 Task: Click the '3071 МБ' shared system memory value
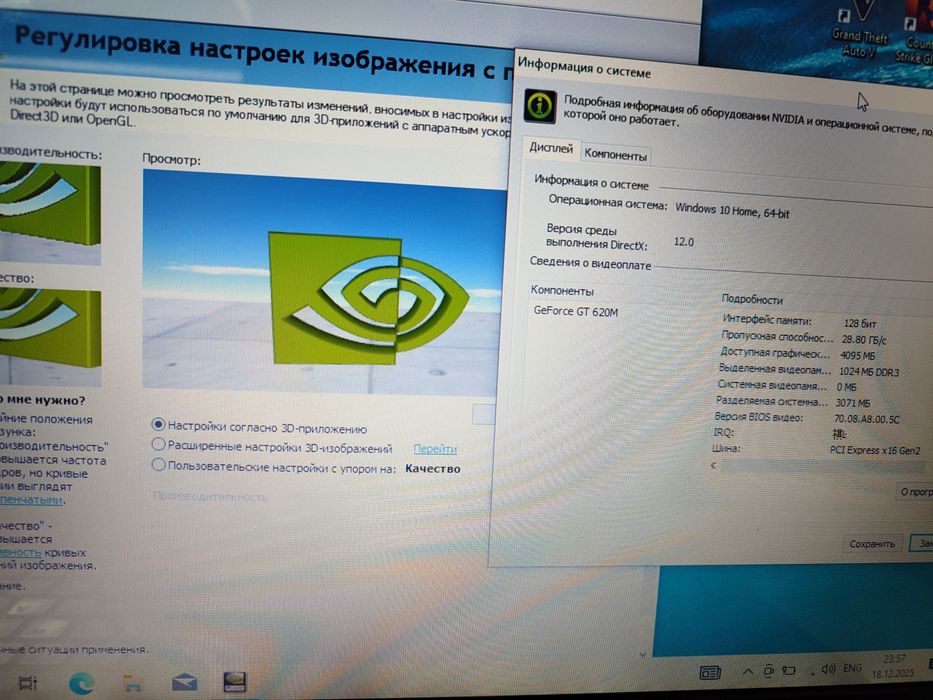pyautogui.click(x=853, y=403)
